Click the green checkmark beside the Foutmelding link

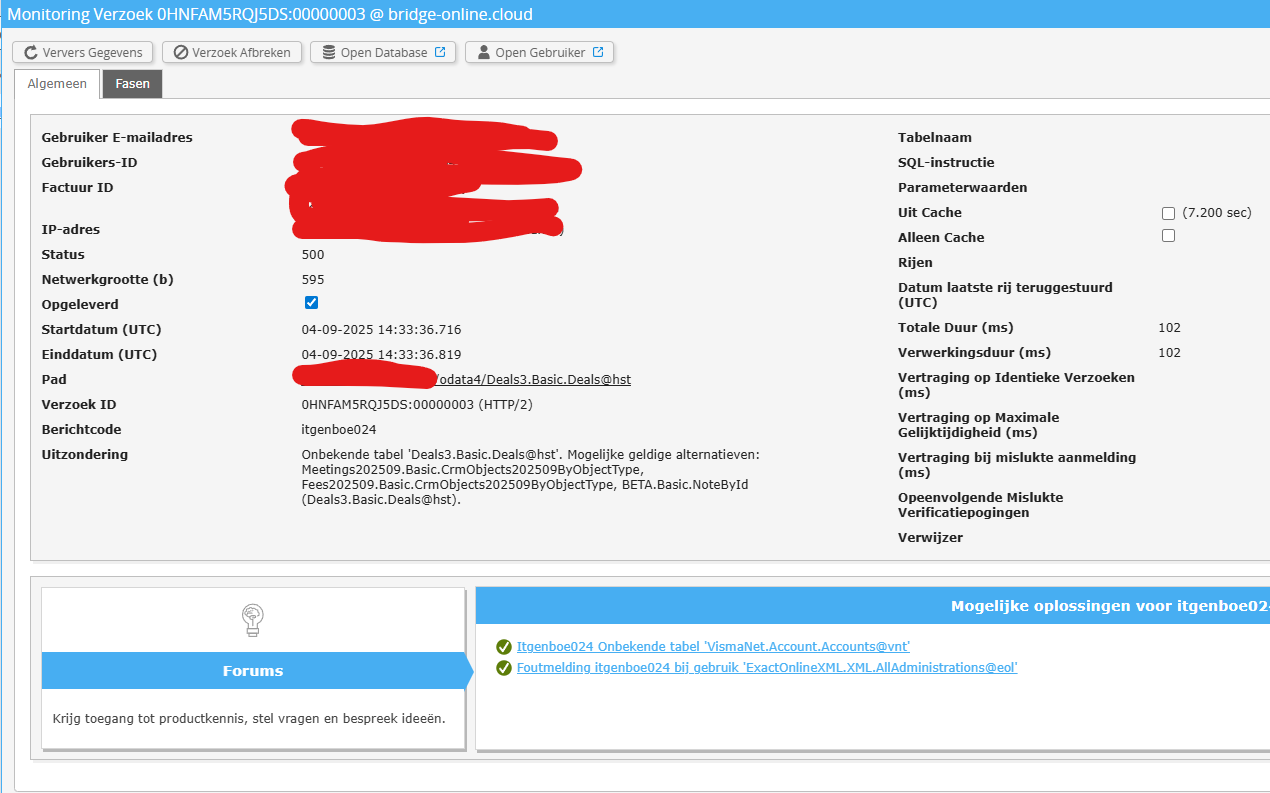point(504,667)
